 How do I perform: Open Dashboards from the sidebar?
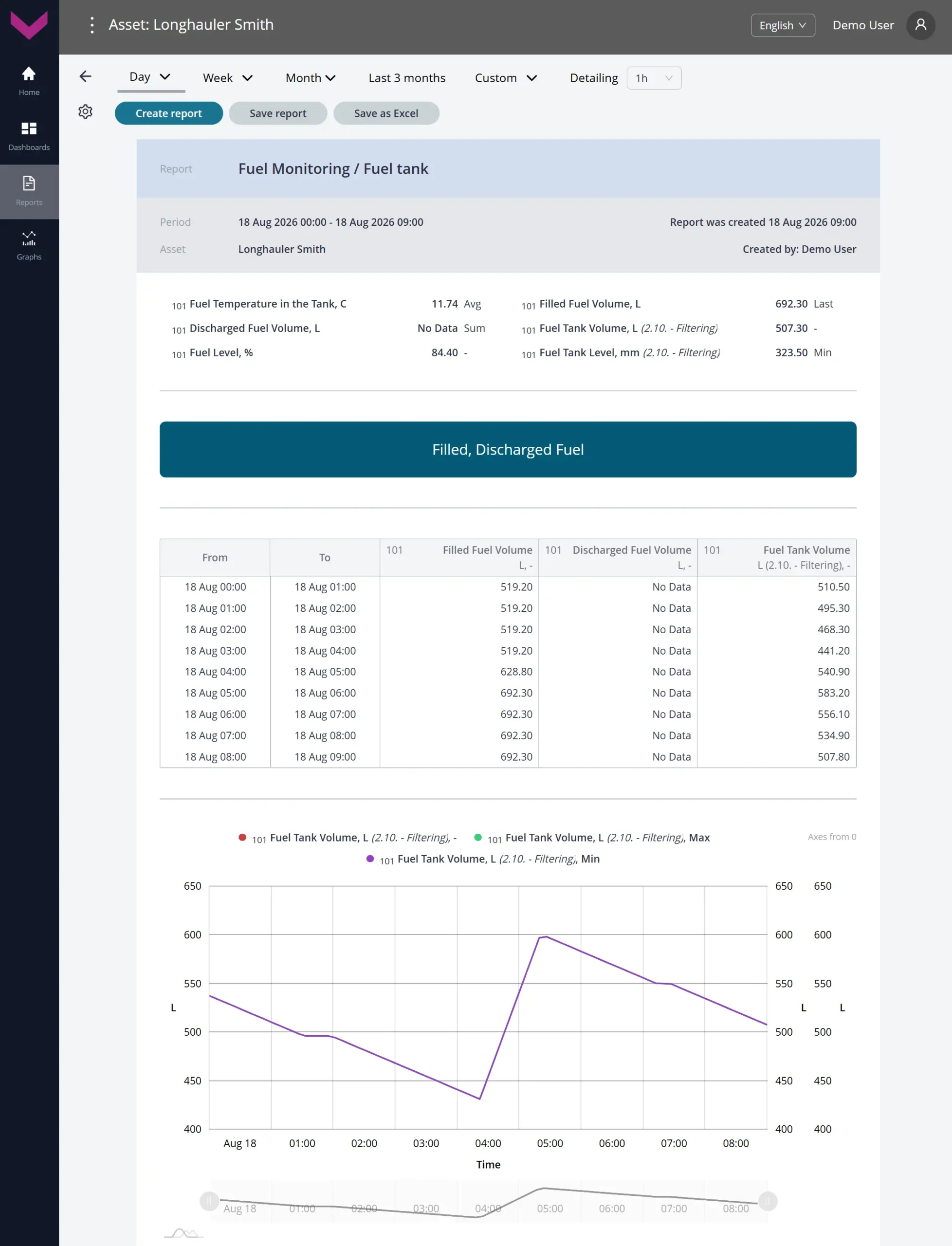pyautogui.click(x=29, y=137)
